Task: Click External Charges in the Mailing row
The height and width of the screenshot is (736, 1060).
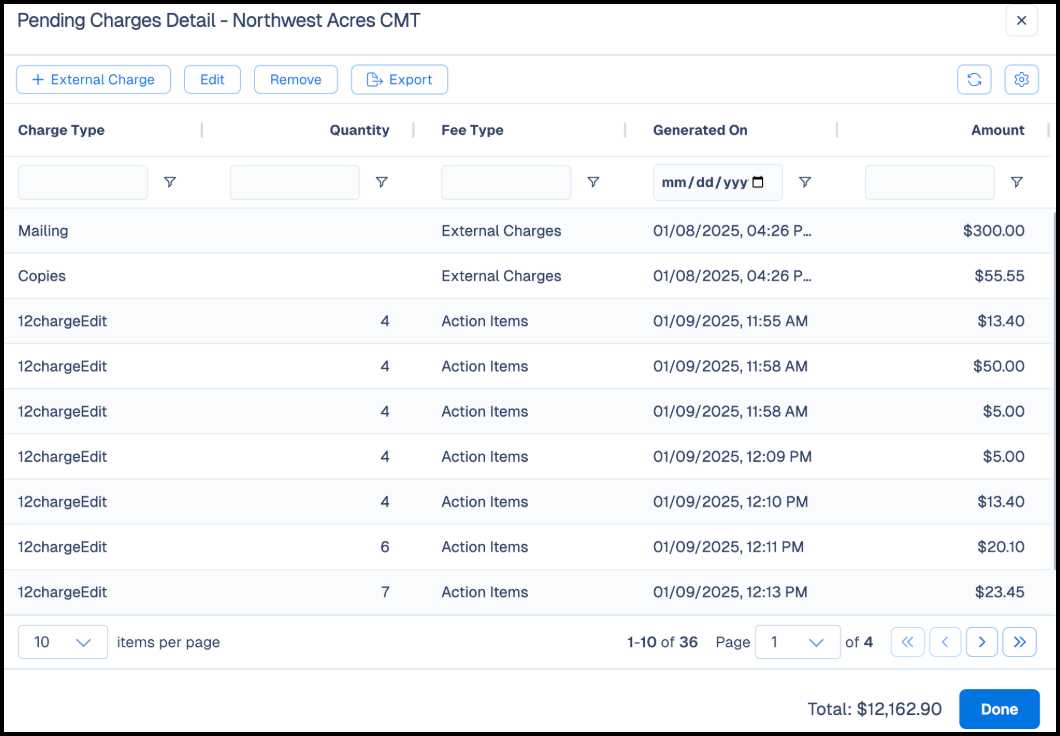Action: [x=502, y=231]
